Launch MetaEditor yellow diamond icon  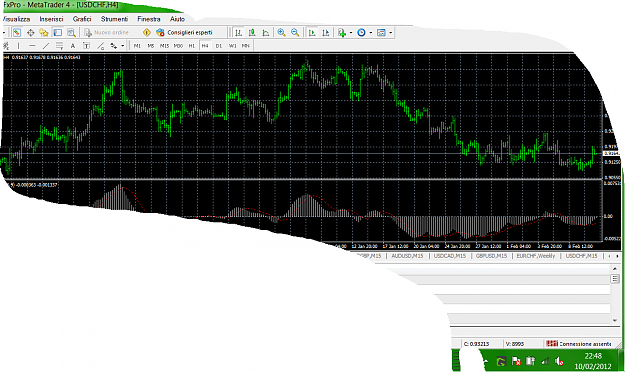pyautogui.click(x=147, y=33)
